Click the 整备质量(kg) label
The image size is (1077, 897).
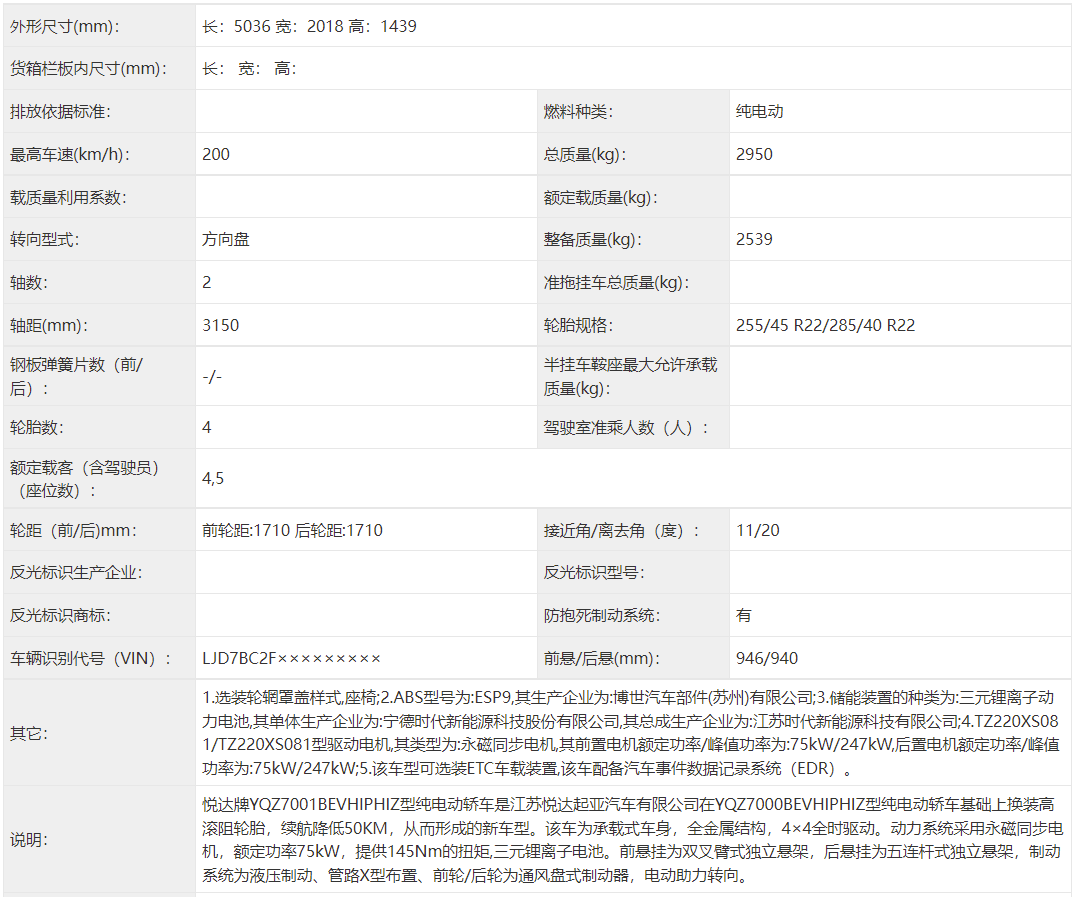click(x=593, y=240)
